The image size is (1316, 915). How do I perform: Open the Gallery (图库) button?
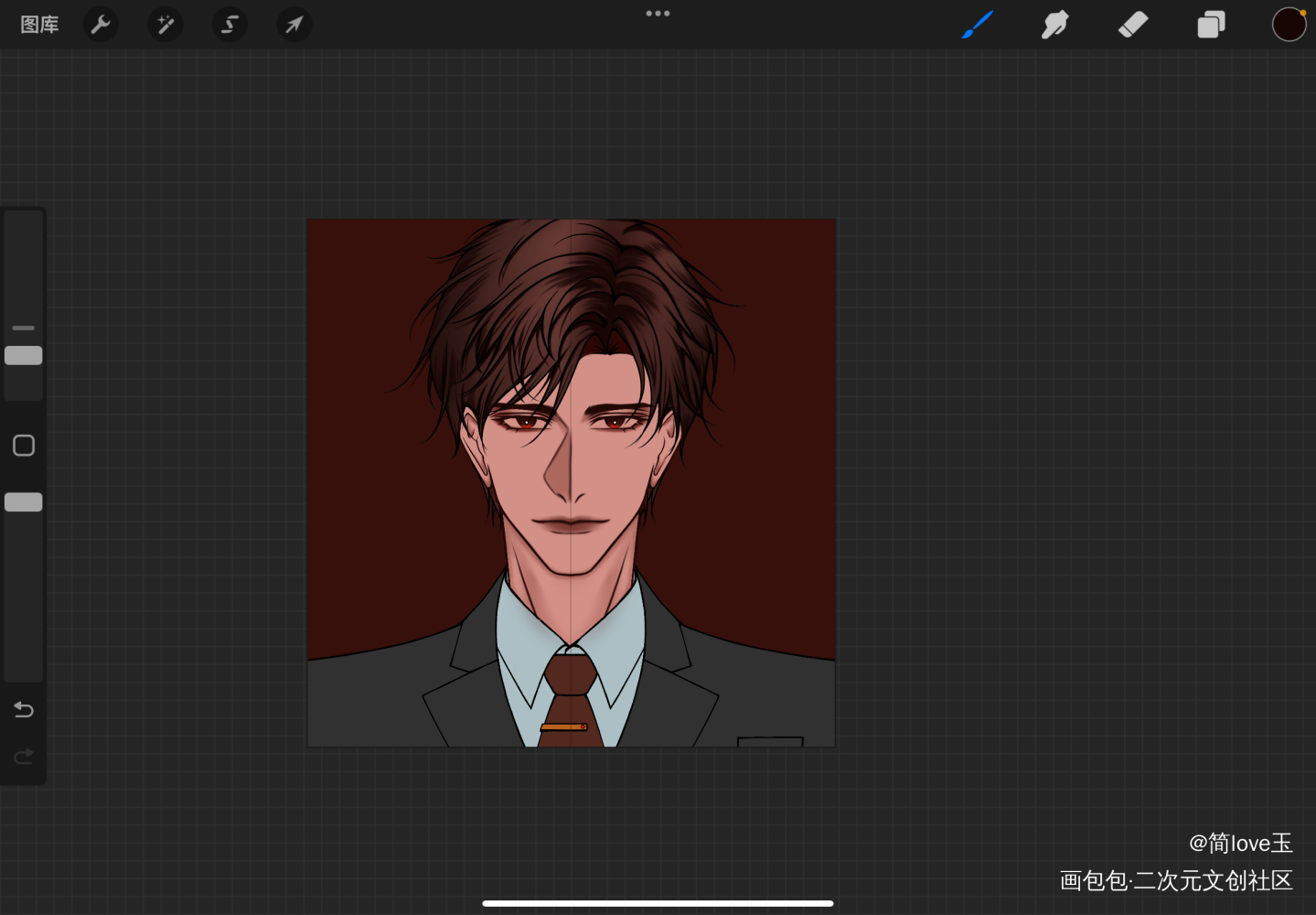pos(39,25)
